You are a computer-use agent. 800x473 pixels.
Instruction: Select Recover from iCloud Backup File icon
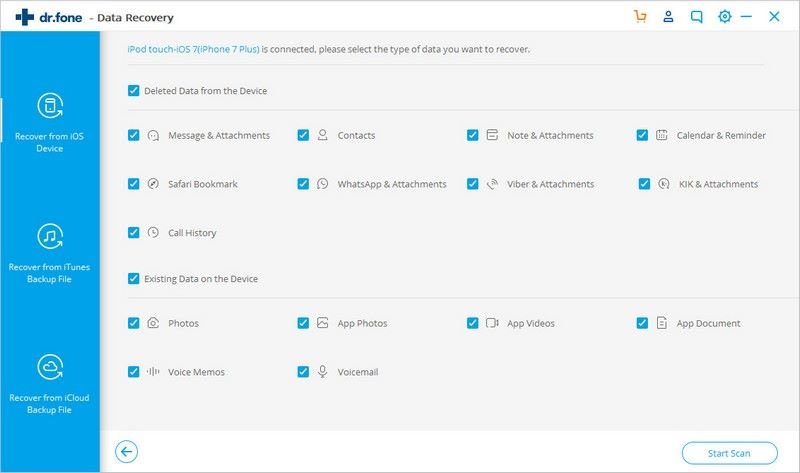click(x=49, y=367)
